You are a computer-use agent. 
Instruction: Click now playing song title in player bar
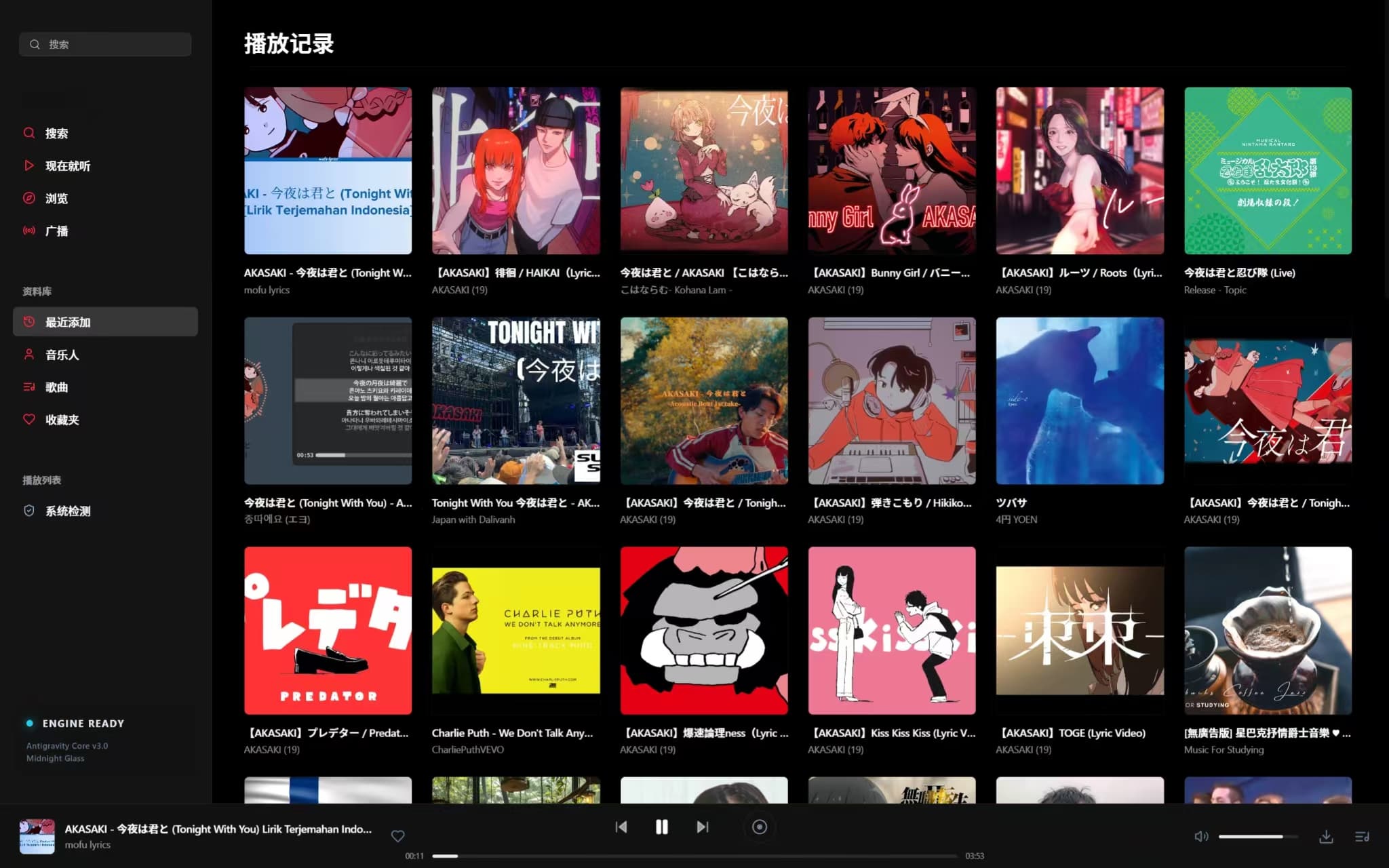pyautogui.click(x=218, y=829)
